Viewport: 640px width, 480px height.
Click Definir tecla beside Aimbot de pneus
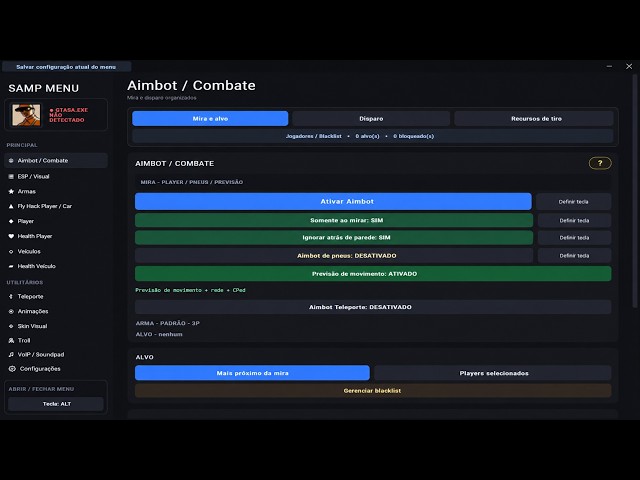574,256
